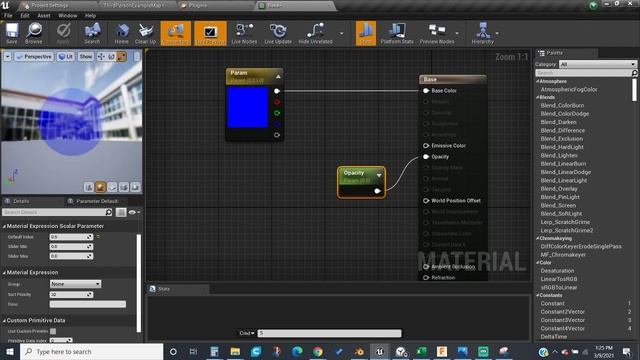Click the Perspective view mode button

click(34, 57)
